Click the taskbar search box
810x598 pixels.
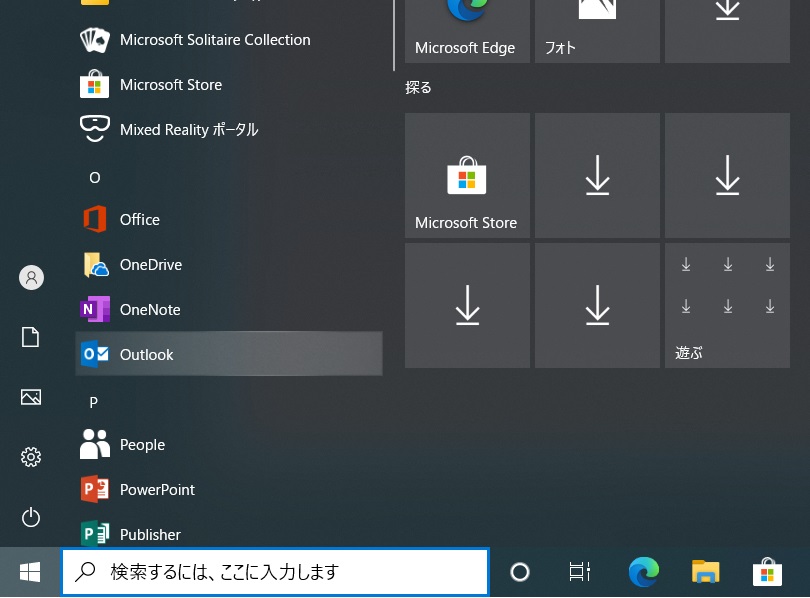pyautogui.click(x=275, y=572)
